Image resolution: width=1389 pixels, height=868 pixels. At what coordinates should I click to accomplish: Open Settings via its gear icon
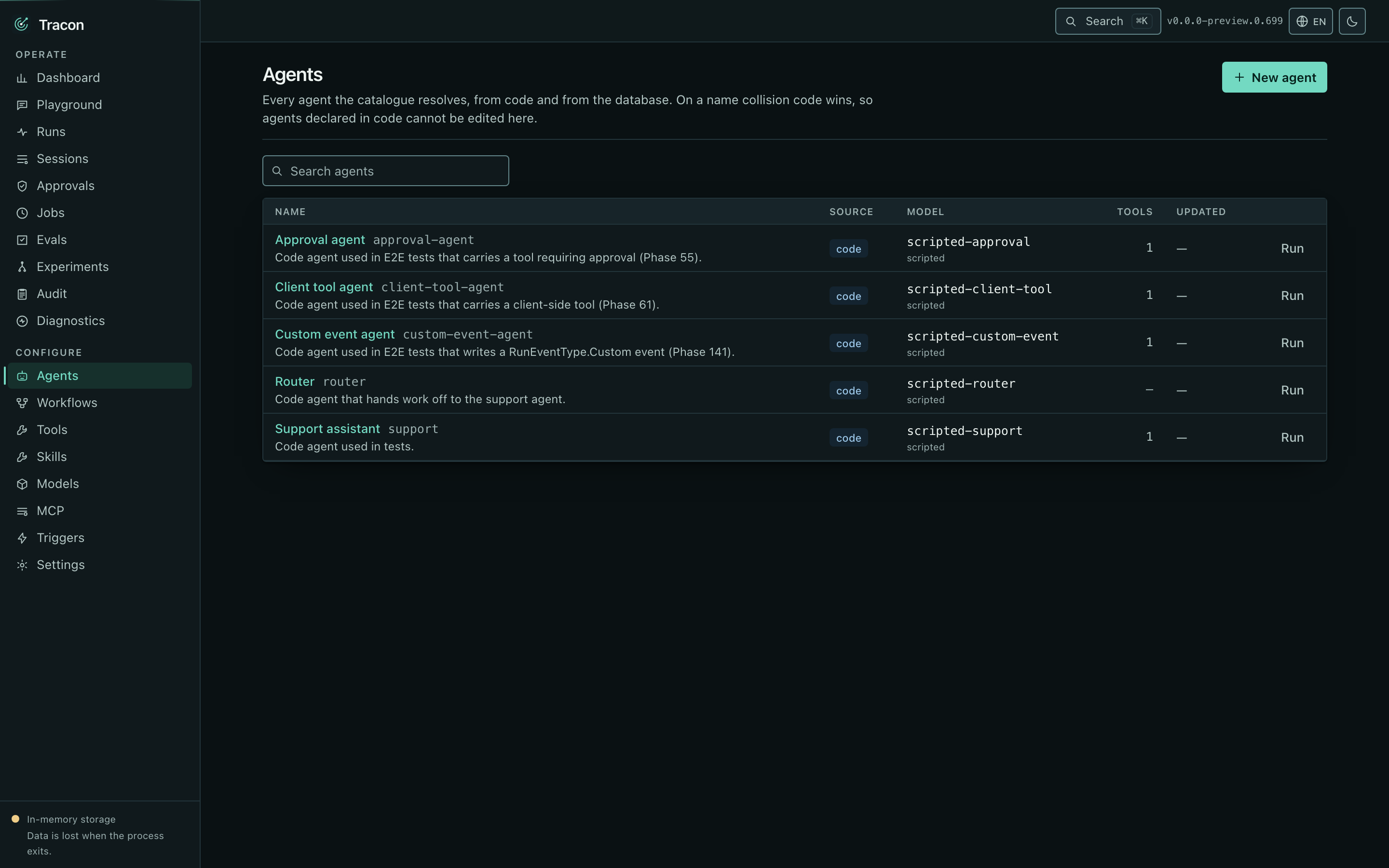(x=22, y=565)
